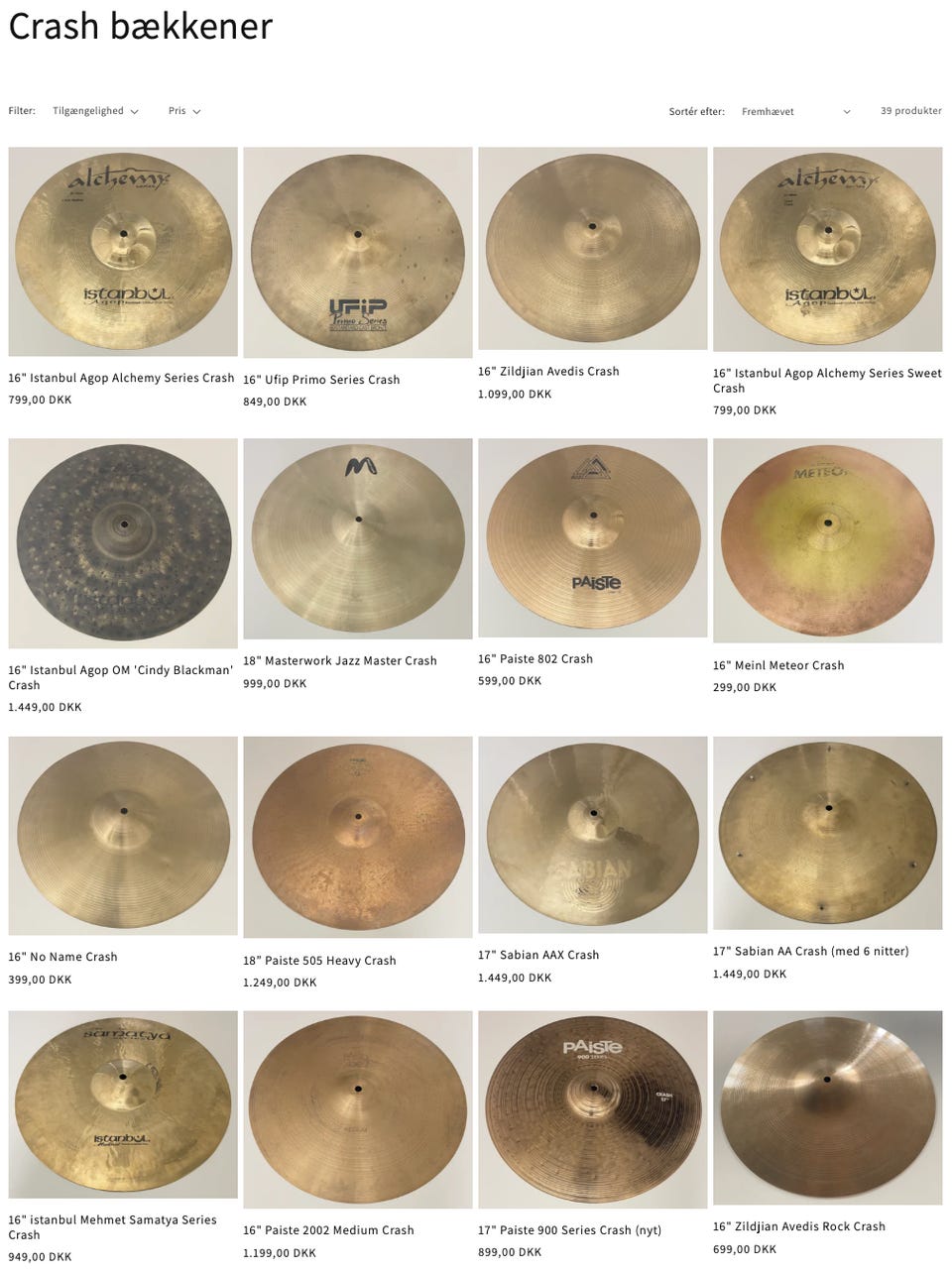The width and height of the screenshot is (952, 1272).
Task: Open the 16" No Name Crash link
Action: click(62, 957)
